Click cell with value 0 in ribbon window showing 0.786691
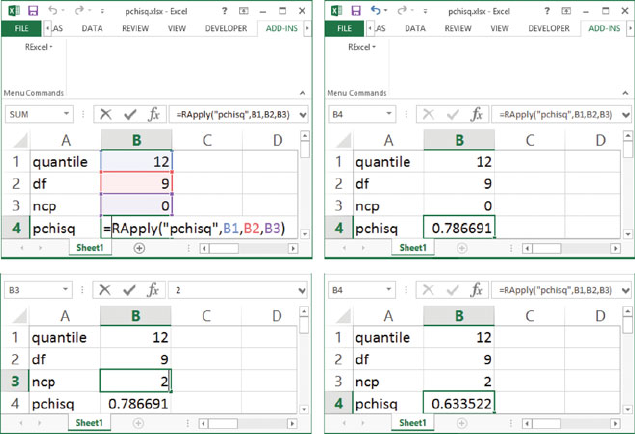Screen dimensions: 635x434 pyautogui.click(x=459, y=206)
